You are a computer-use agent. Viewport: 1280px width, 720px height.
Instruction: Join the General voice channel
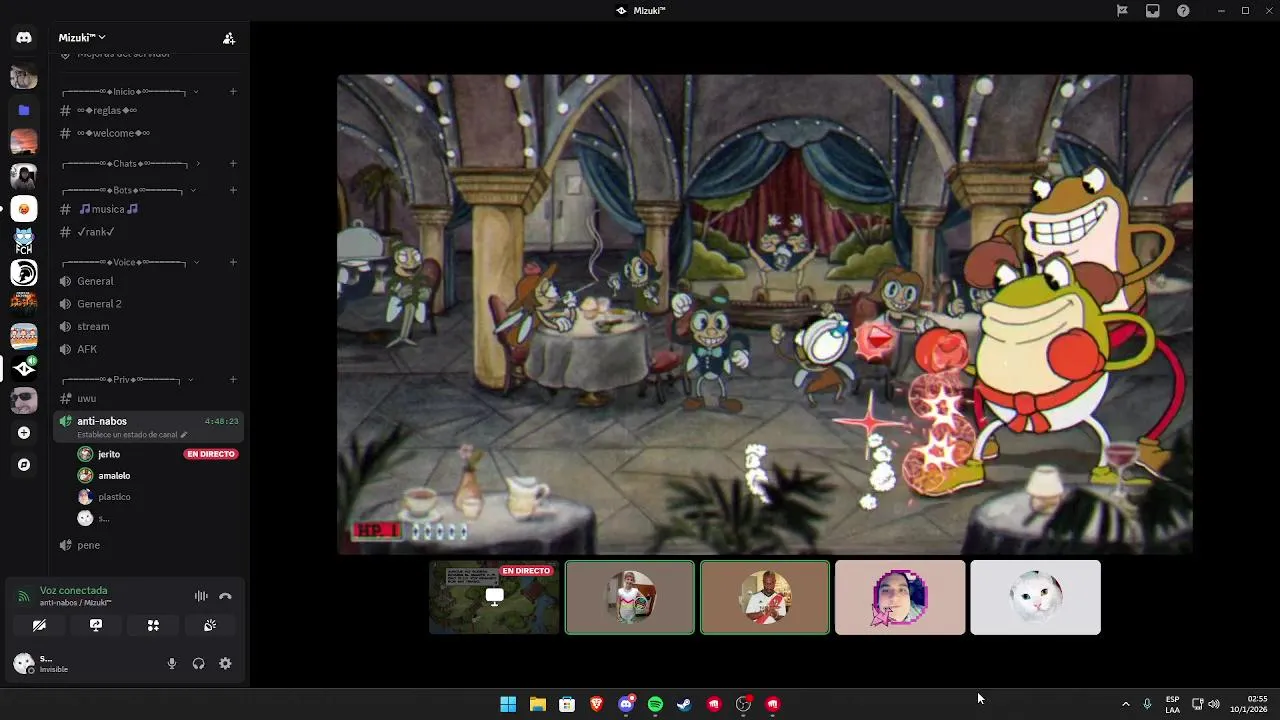149,281
